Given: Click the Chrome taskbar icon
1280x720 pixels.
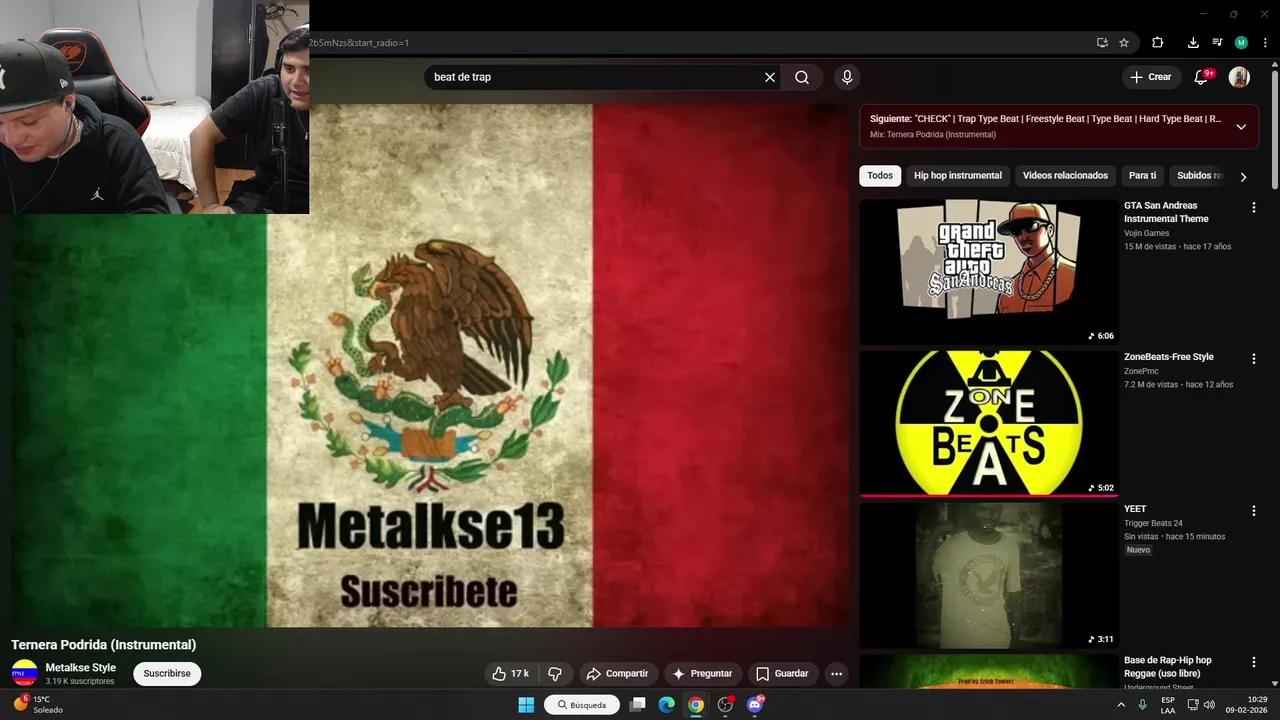Looking at the screenshot, I should pos(696,705).
